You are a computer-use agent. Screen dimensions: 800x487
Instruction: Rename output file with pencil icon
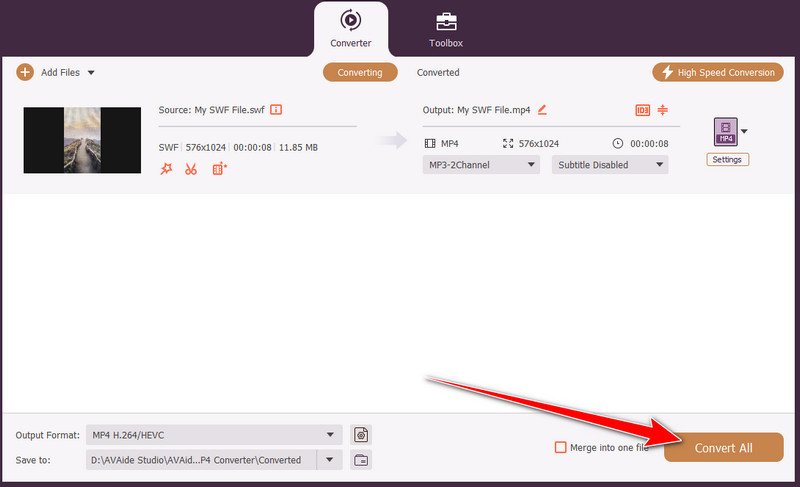[x=542, y=109]
